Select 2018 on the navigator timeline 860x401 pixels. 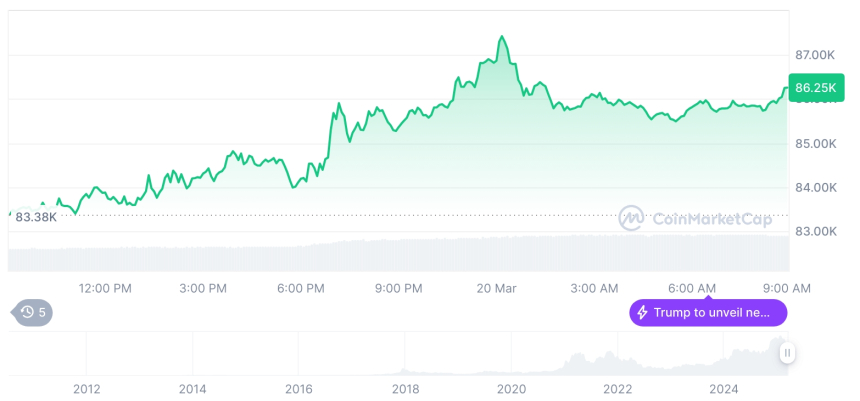(x=405, y=389)
